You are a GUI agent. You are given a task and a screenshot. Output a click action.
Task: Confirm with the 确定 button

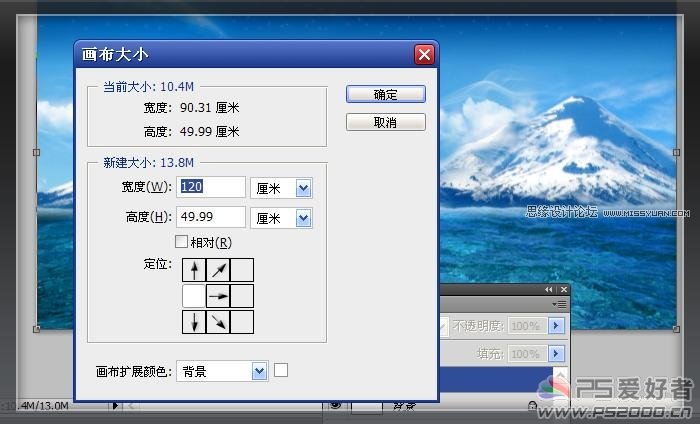[386, 94]
